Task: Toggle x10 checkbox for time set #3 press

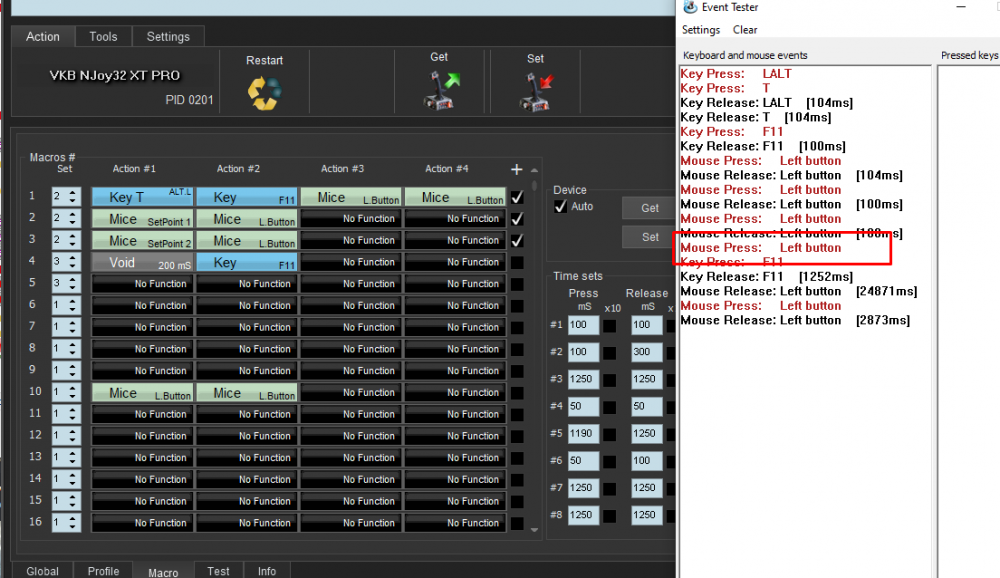Action: coord(610,380)
